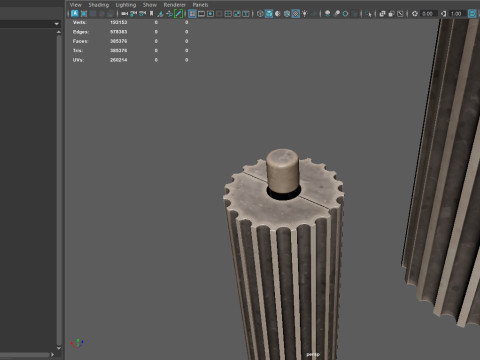The width and height of the screenshot is (480, 360).
Task: Click the X-Ray Joints icon
Action: point(400,13)
